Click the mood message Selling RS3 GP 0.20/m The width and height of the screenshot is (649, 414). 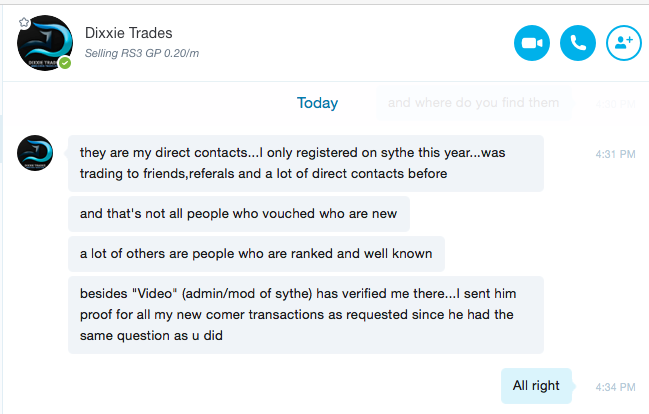point(142,53)
